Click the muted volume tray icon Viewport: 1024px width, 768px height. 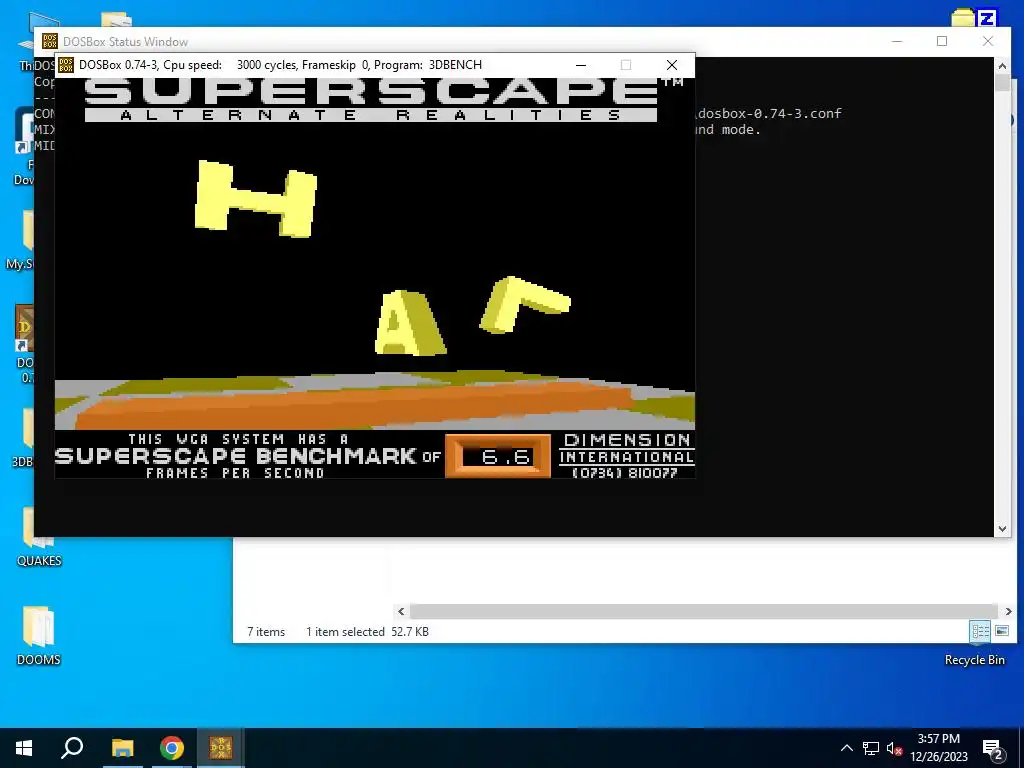point(895,748)
